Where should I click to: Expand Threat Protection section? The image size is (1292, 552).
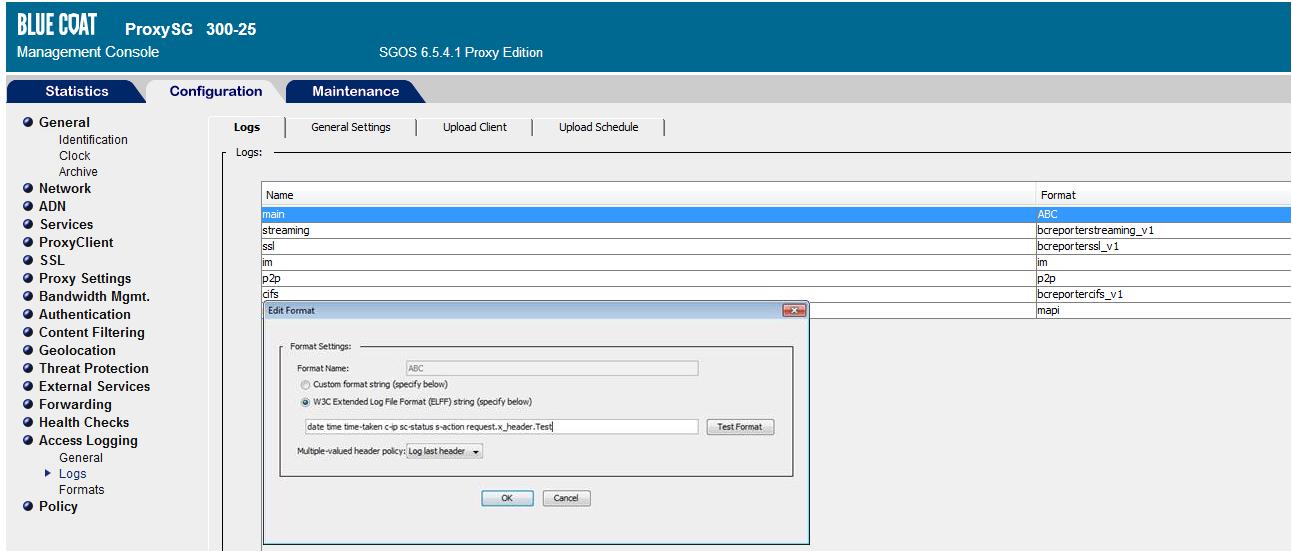point(94,368)
